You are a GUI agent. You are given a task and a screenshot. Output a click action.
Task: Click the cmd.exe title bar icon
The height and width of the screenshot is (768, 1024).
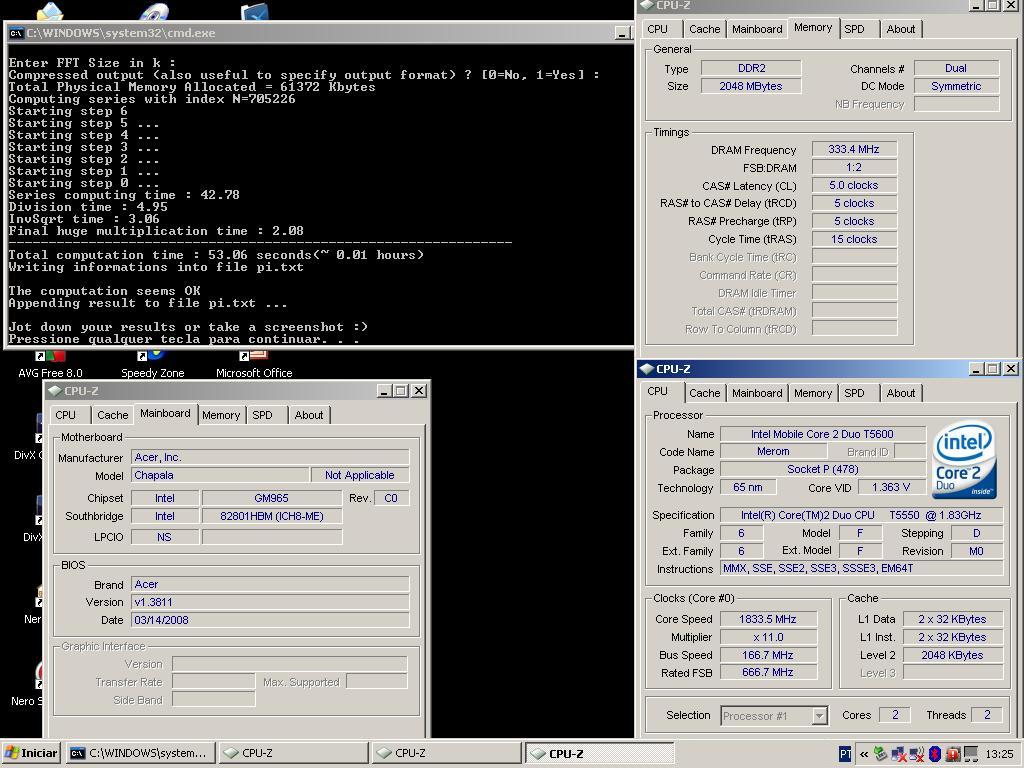tap(16, 33)
